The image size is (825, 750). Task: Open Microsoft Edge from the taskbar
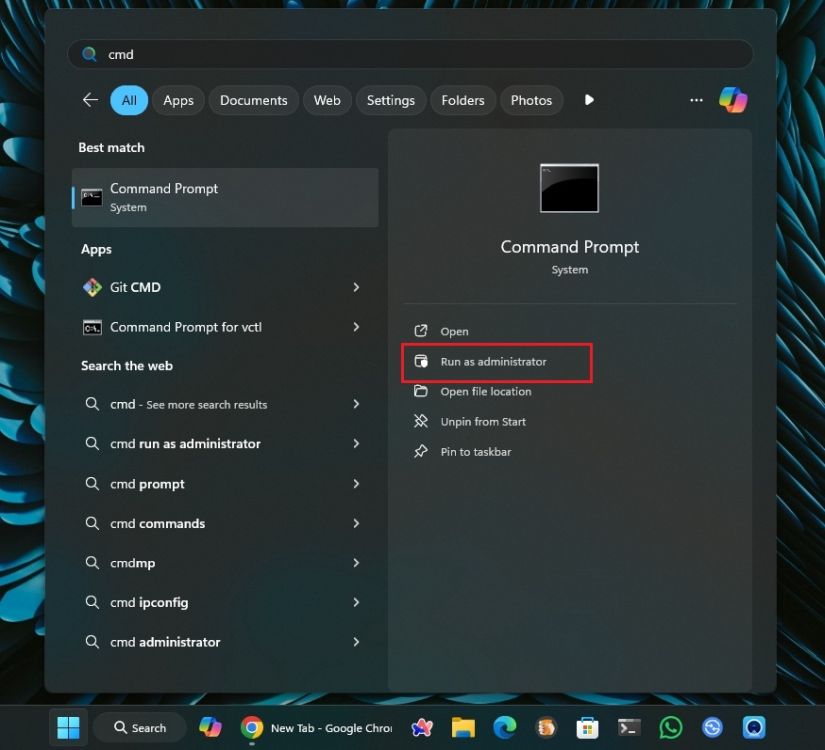(x=504, y=727)
